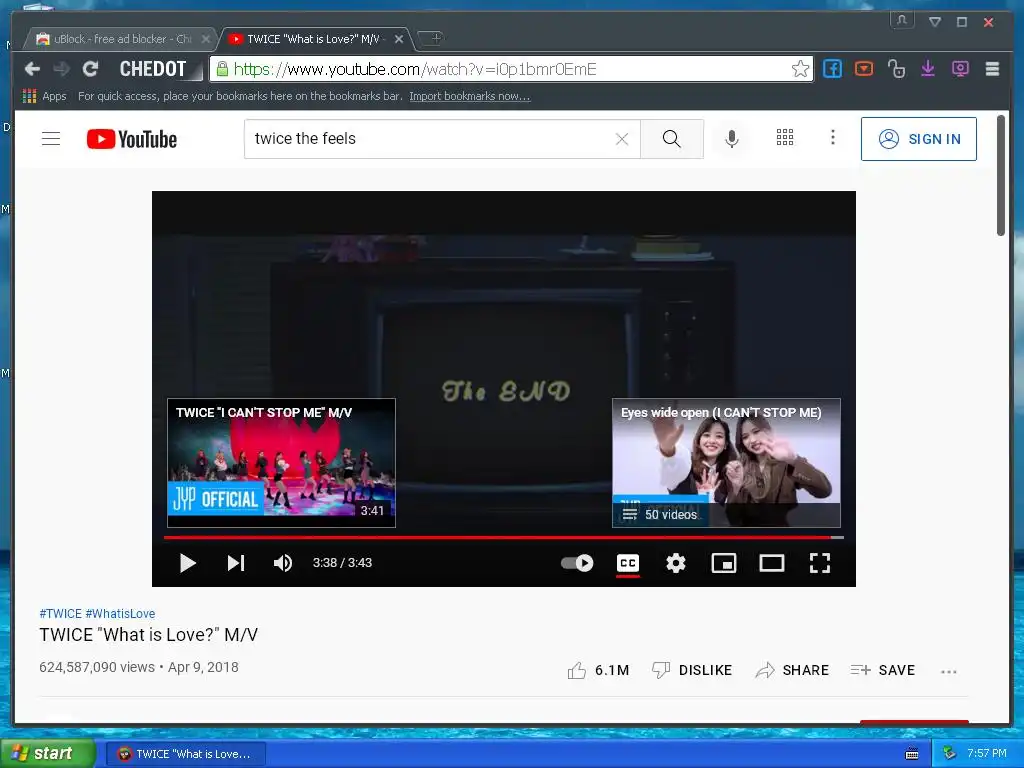Go back with the browser back arrow

coord(32,69)
